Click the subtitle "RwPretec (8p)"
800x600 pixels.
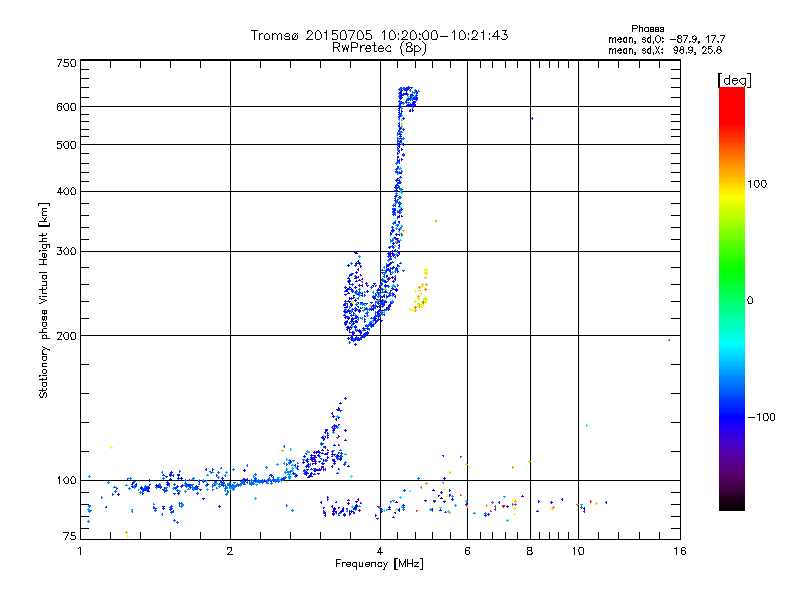point(379,48)
